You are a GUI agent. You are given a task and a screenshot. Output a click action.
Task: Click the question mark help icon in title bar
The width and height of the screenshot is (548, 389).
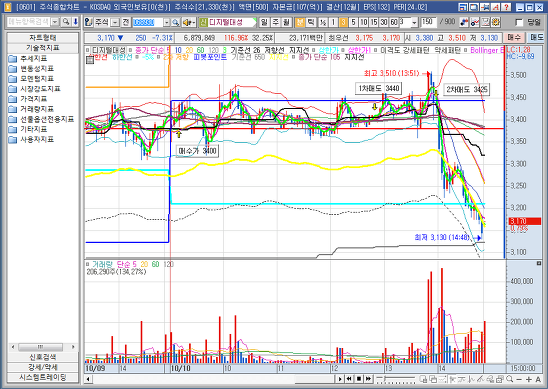tap(506, 7)
